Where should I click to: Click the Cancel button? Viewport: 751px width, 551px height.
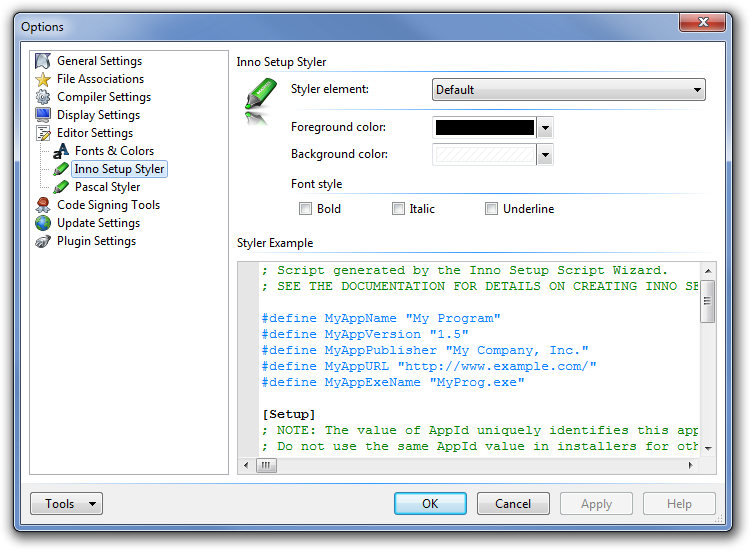pos(513,504)
